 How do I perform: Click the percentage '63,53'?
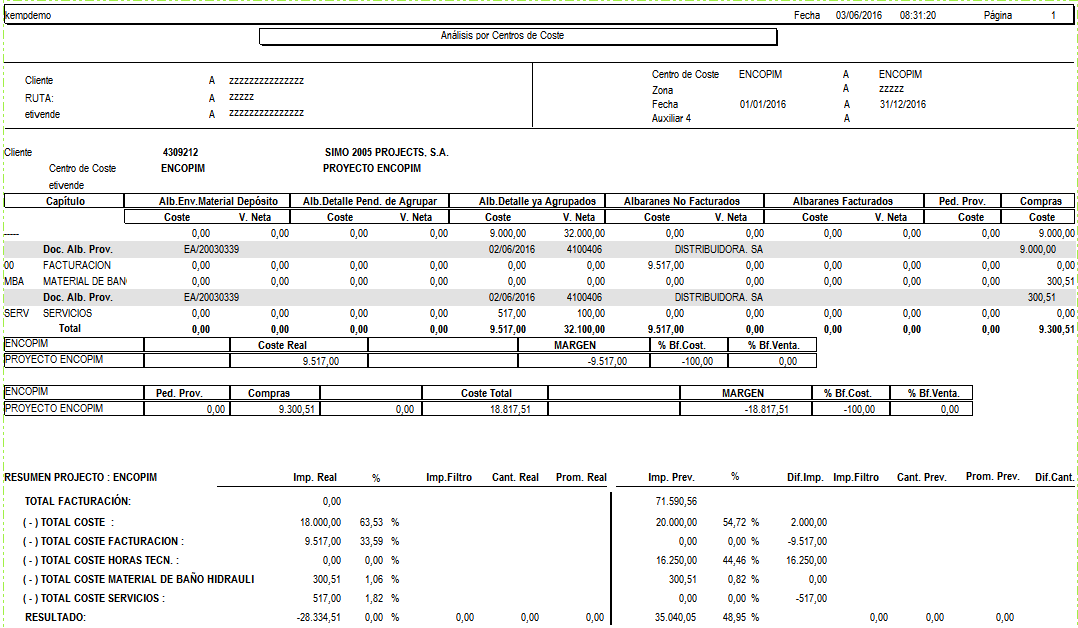[371, 523]
